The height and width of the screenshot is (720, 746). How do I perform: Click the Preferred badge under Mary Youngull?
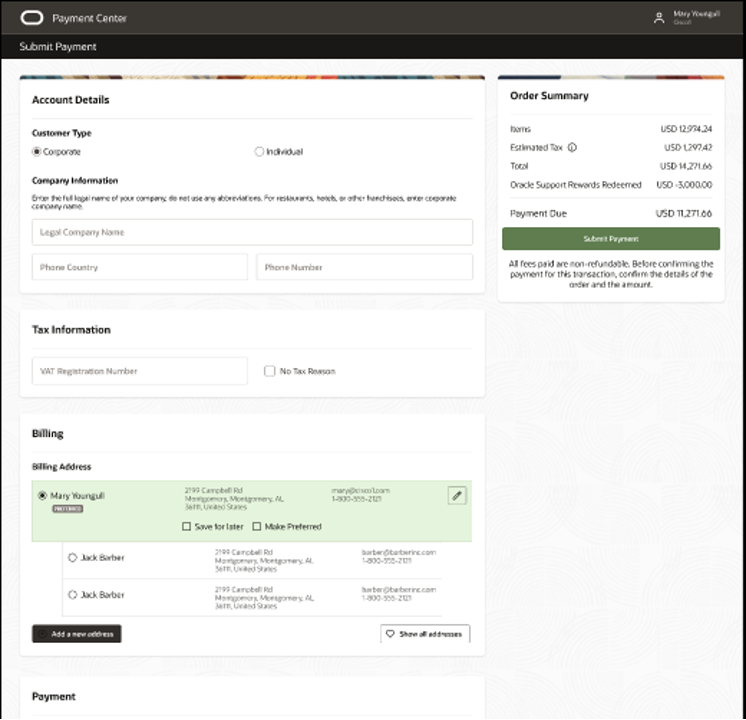coord(68,509)
